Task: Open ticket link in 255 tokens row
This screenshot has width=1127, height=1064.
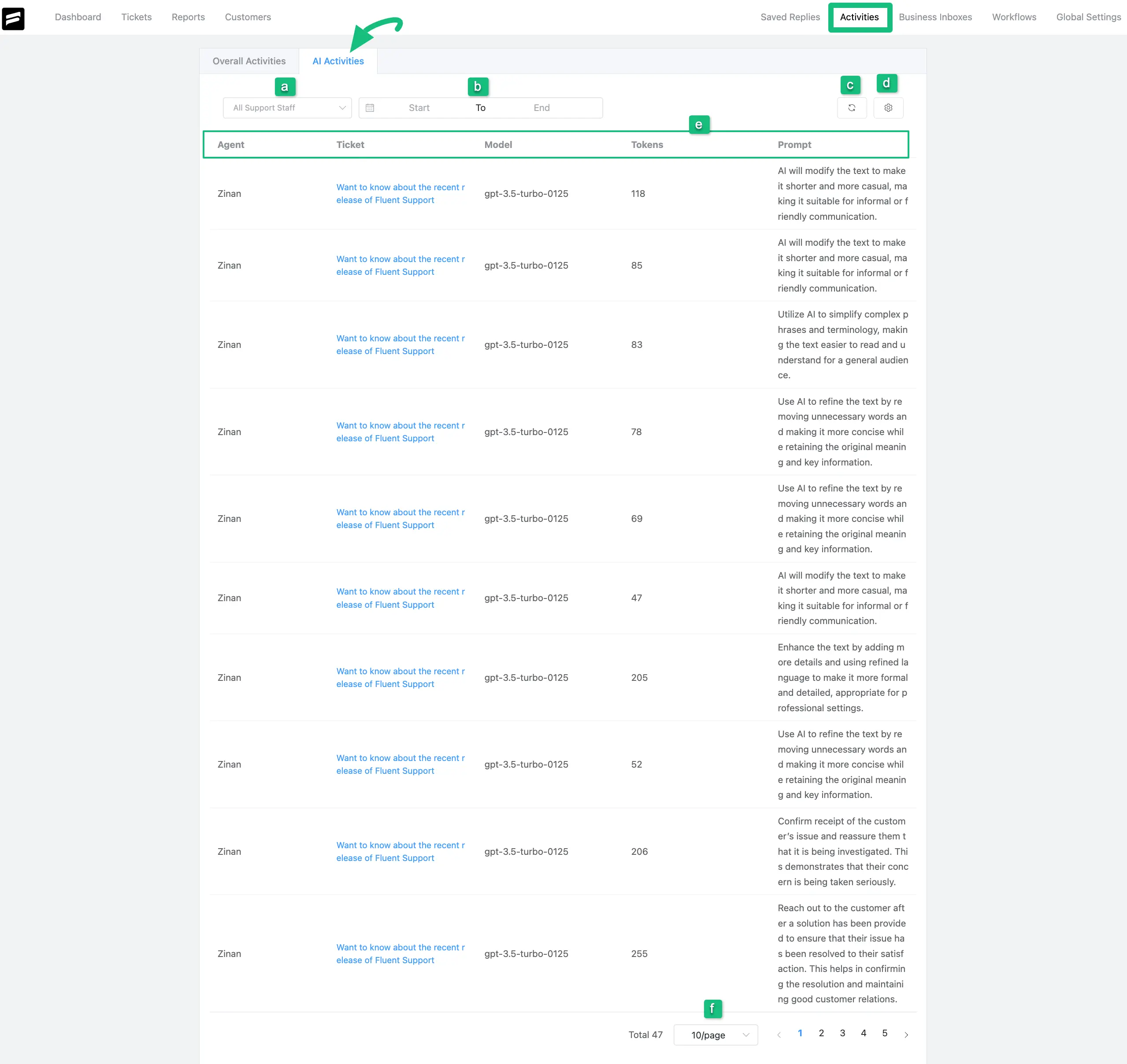Action: (400, 954)
